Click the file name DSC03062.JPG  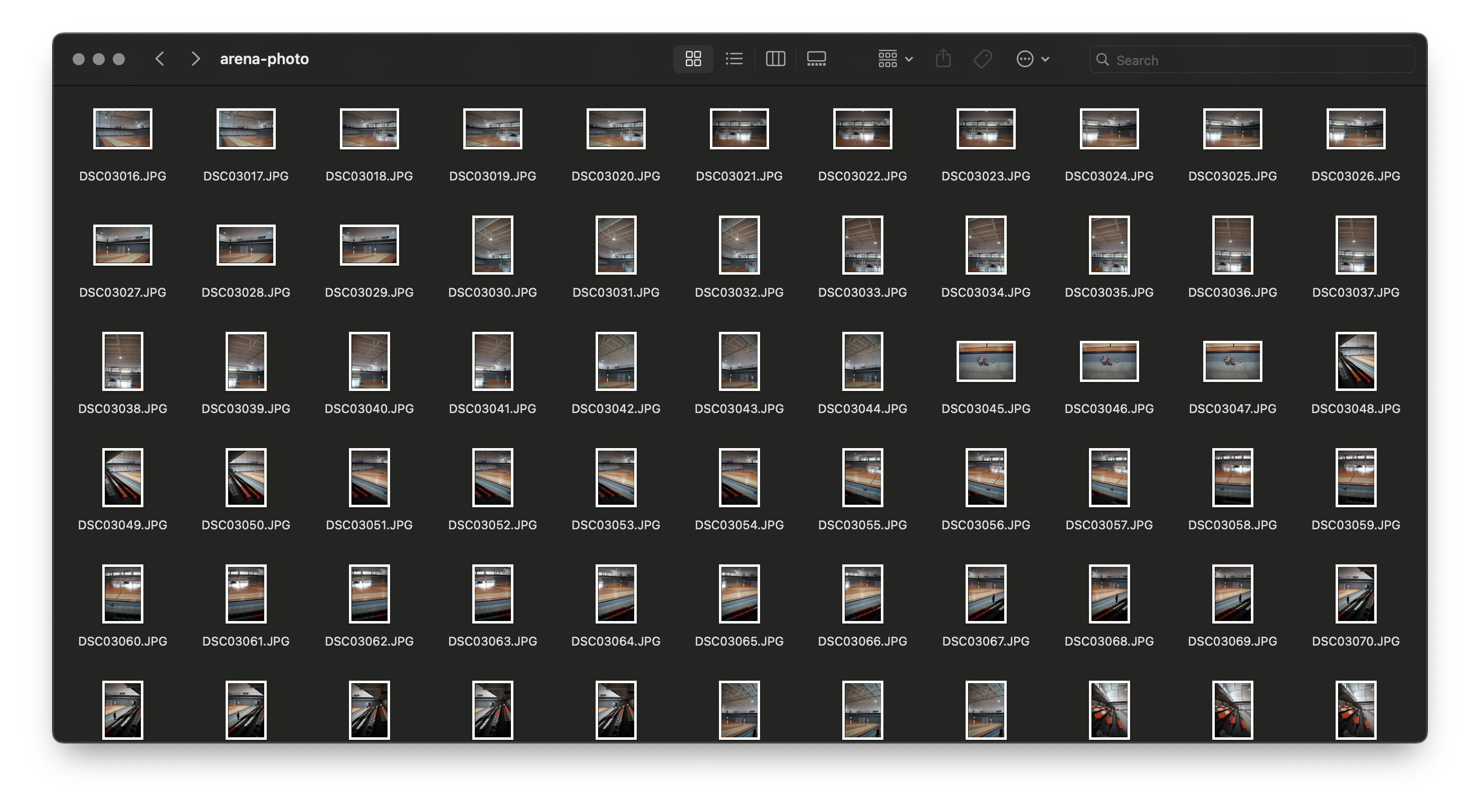pos(369,642)
